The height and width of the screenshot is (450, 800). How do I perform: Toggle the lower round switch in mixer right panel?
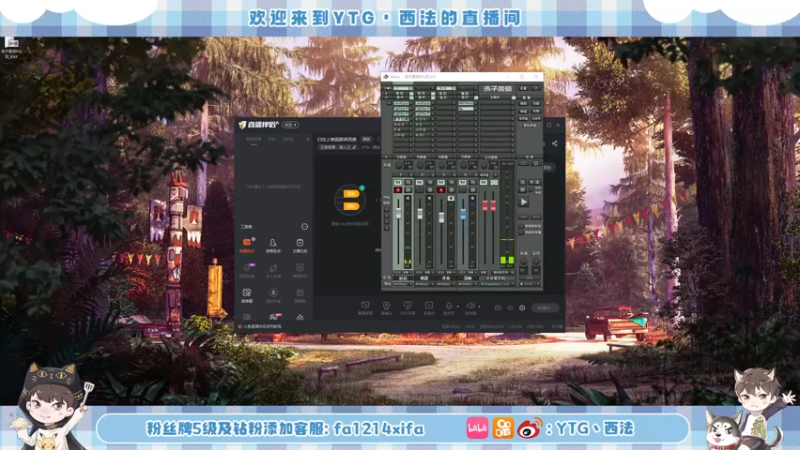point(521,233)
